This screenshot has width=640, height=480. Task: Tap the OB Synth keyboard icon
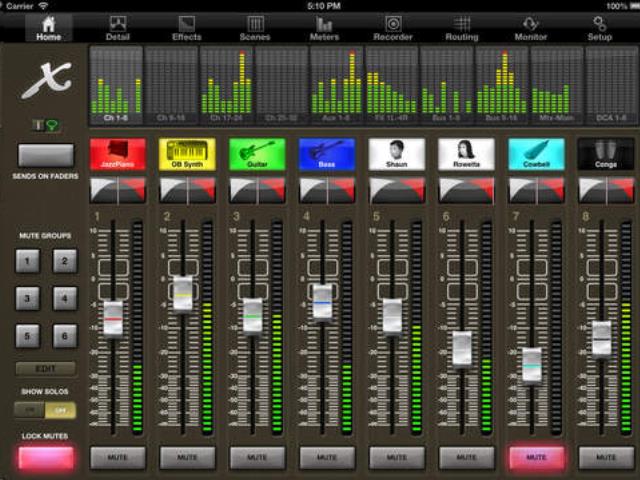(x=187, y=154)
